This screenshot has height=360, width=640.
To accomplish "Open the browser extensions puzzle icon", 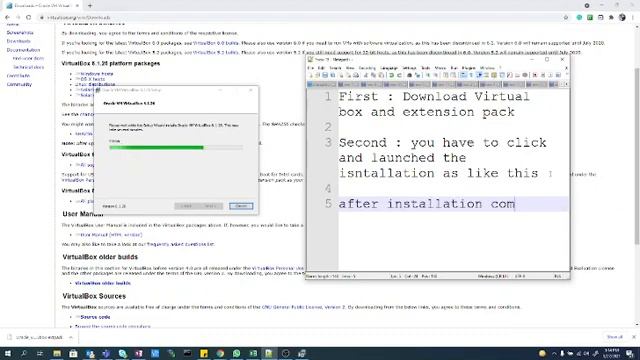I will [611, 18].
